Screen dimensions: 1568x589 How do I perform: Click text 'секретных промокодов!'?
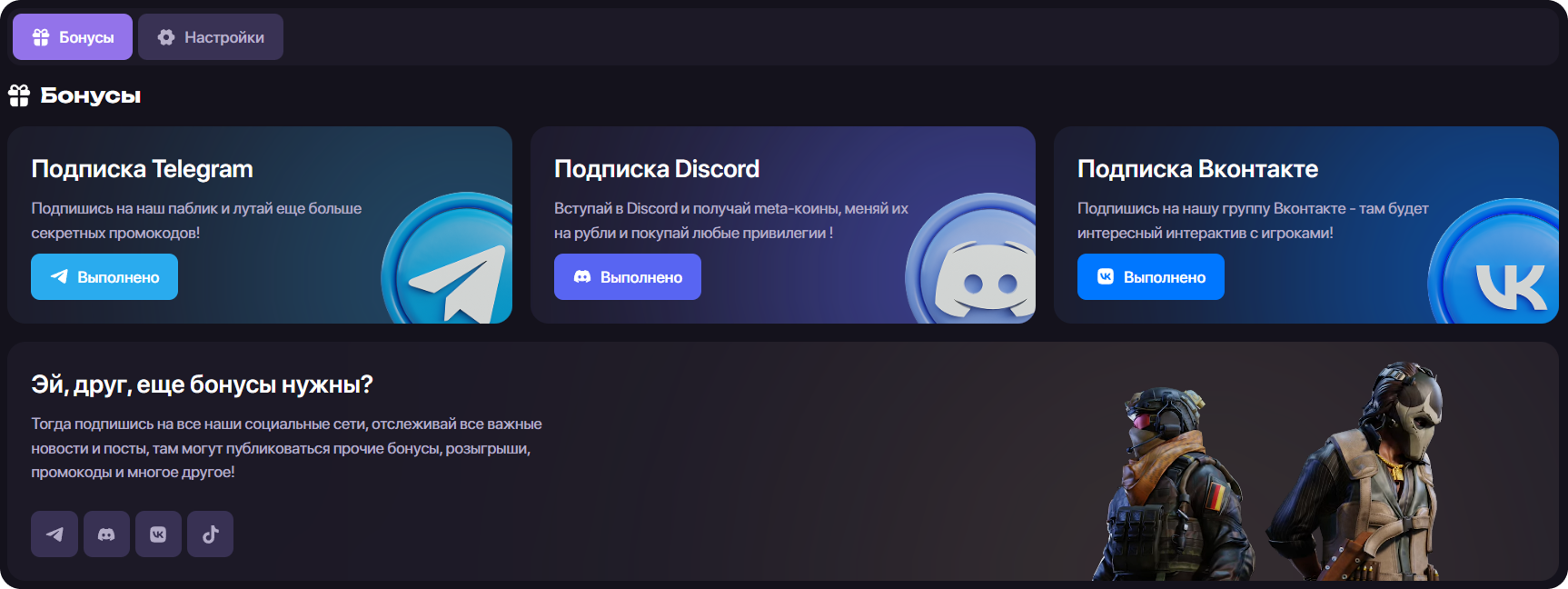coord(115,233)
